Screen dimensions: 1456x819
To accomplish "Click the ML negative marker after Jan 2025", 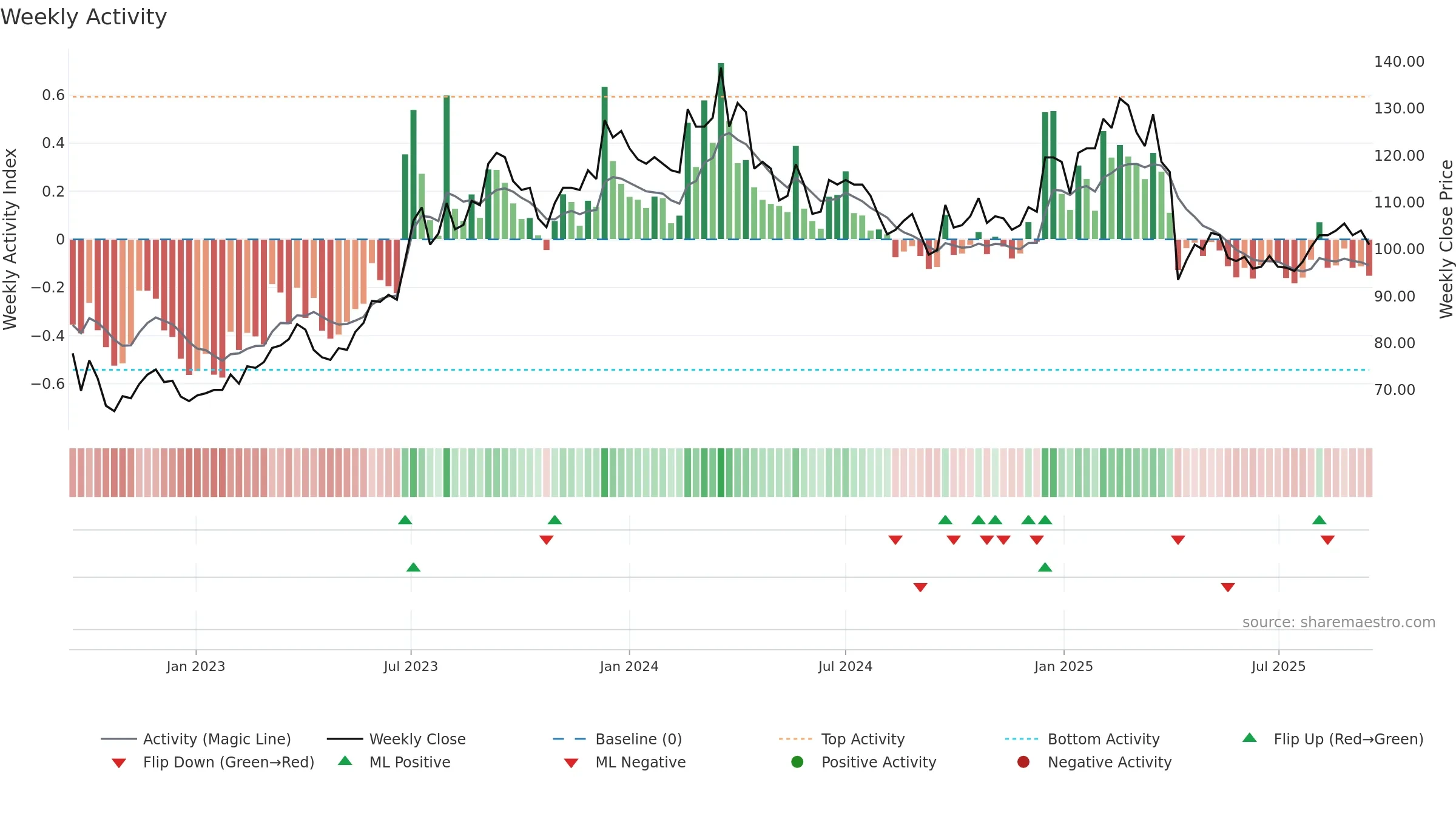I will pyautogui.click(x=1228, y=587).
